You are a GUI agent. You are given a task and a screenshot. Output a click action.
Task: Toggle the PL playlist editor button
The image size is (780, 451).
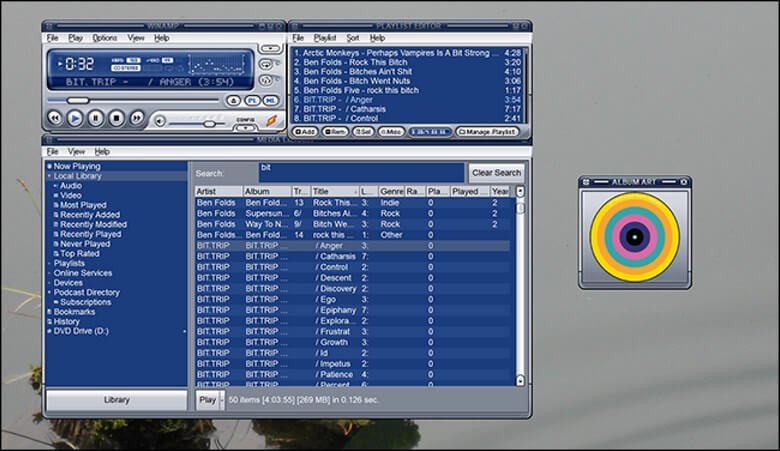point(252,100)
